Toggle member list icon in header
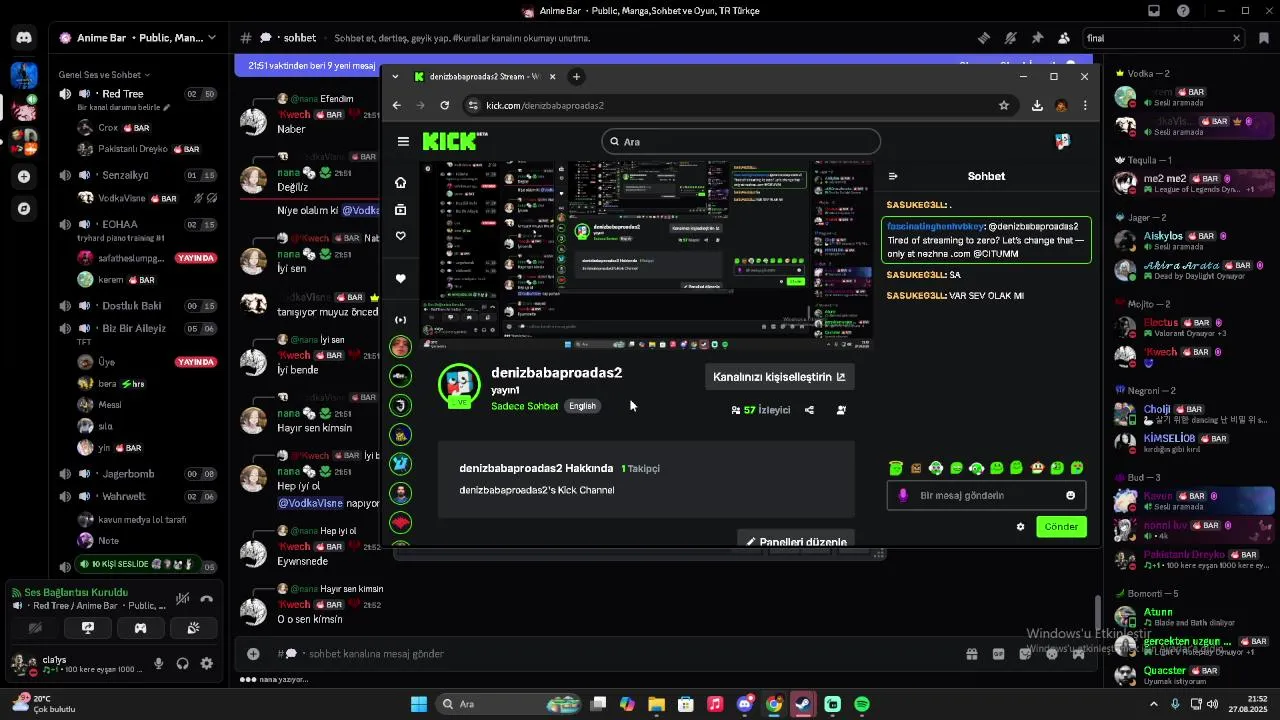Screen dimensions: 1280x720 1064,38
